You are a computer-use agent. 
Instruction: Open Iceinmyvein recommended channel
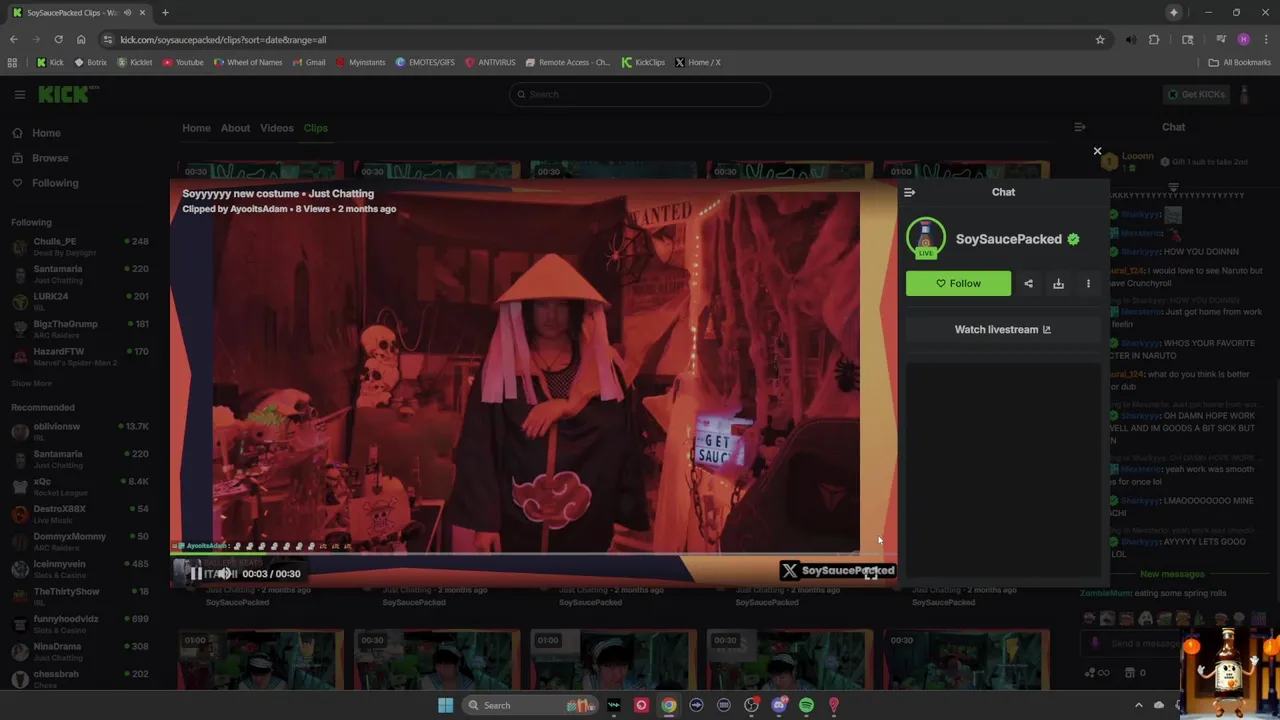click(80, 569)
